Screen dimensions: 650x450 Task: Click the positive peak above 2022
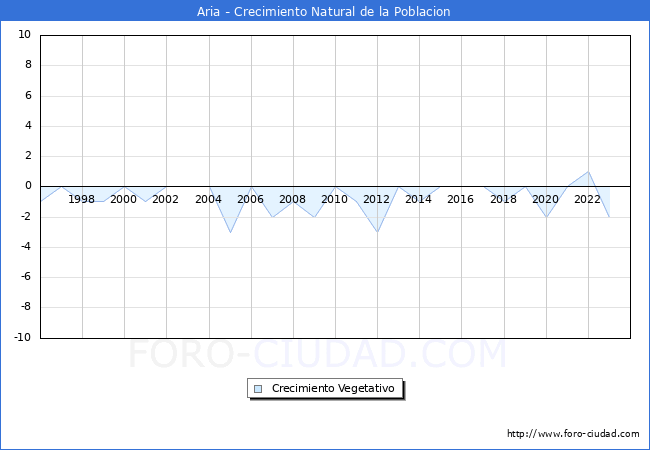click(588, 172)
